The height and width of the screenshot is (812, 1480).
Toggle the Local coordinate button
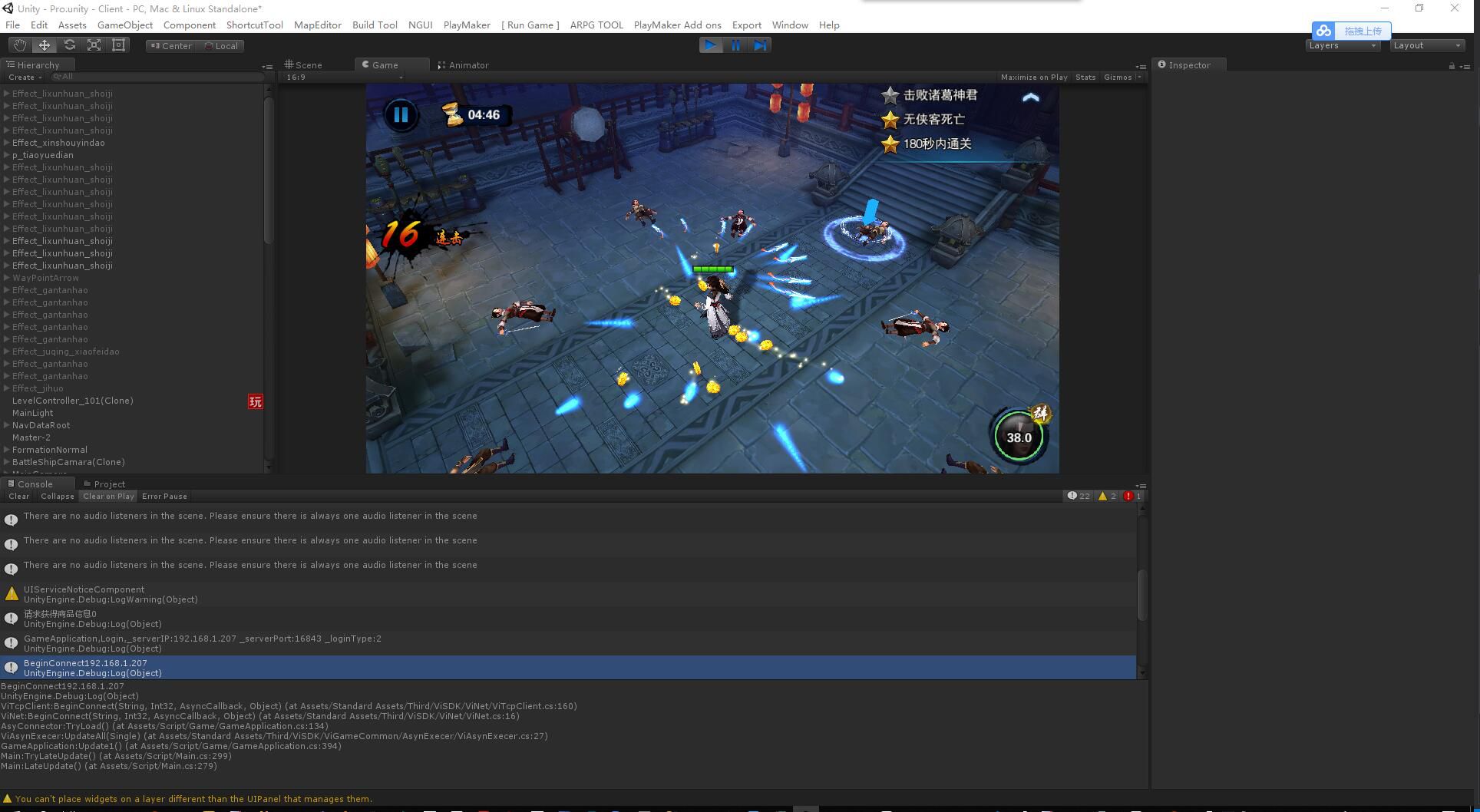pyautogui.click(x=221, y=46)
